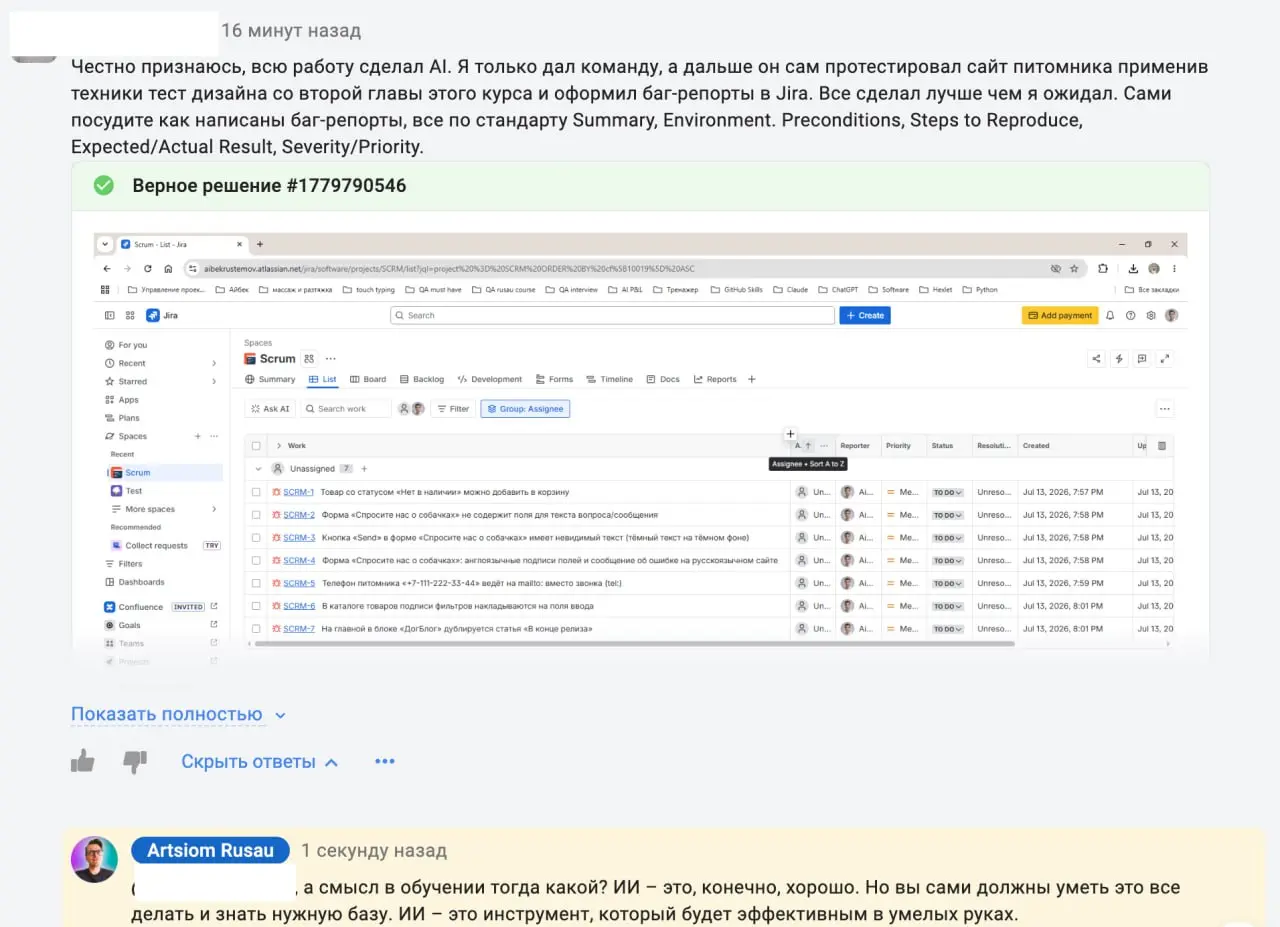Click the Jira profile avatar at top right
Screen dimensions: 1280x927
(x=1171, y=315)
